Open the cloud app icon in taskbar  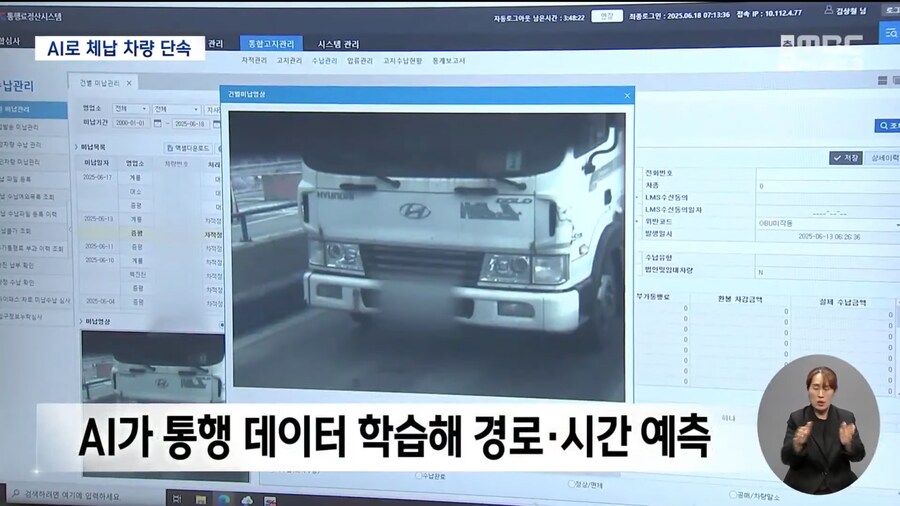[x=247, y=500]
